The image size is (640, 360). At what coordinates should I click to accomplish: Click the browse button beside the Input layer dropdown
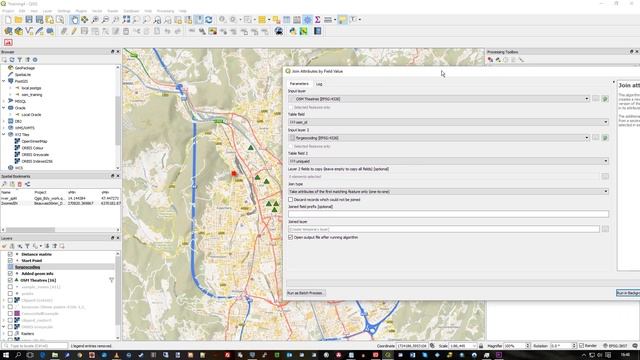point(596,99)
